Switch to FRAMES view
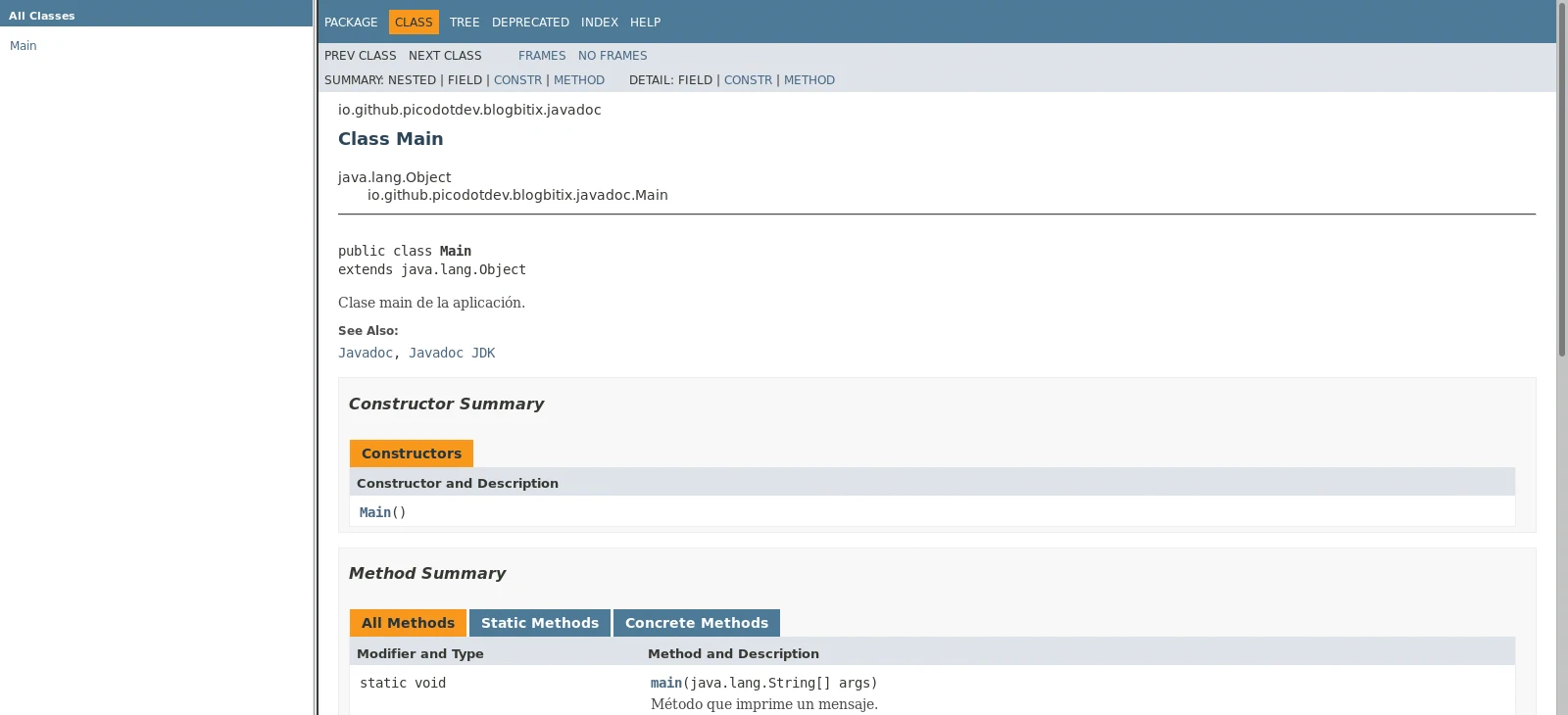The image size is (1568, 715). 542,56
